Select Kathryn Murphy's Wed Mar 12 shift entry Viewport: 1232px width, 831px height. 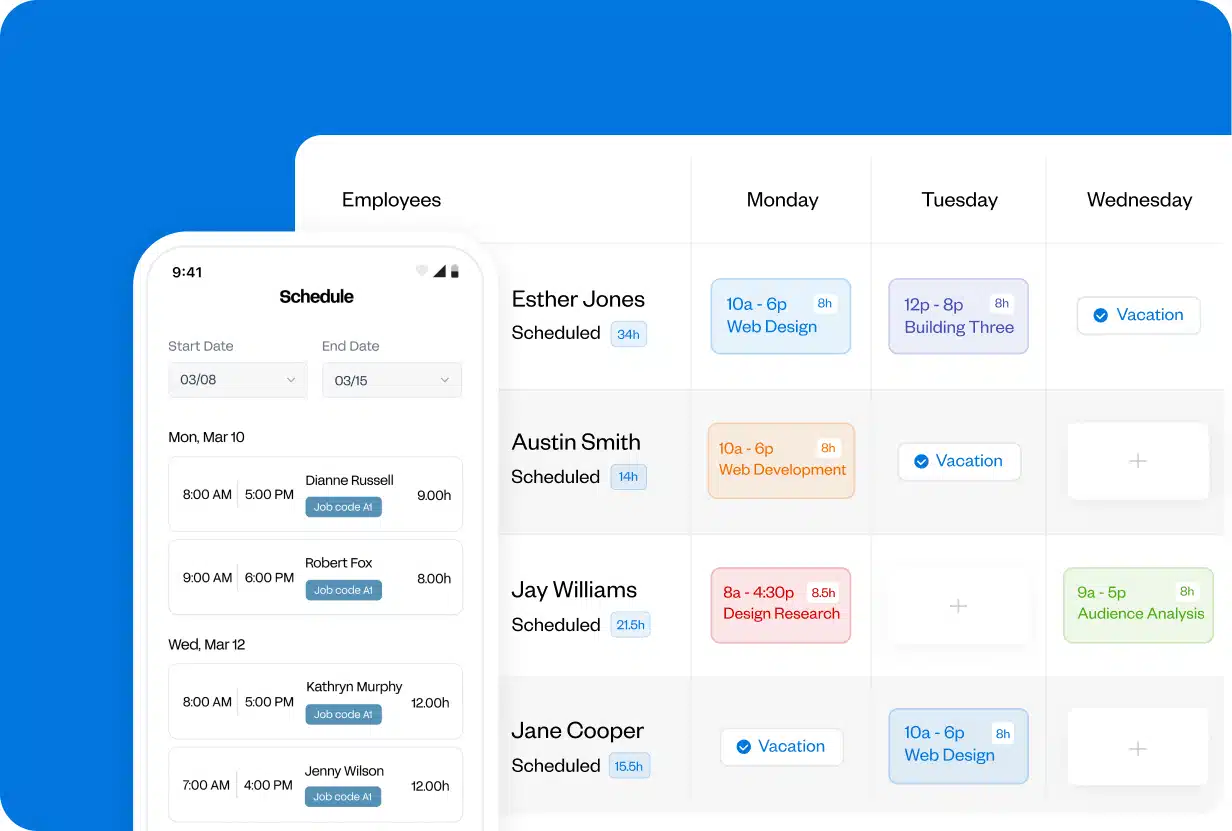(315, 701)
